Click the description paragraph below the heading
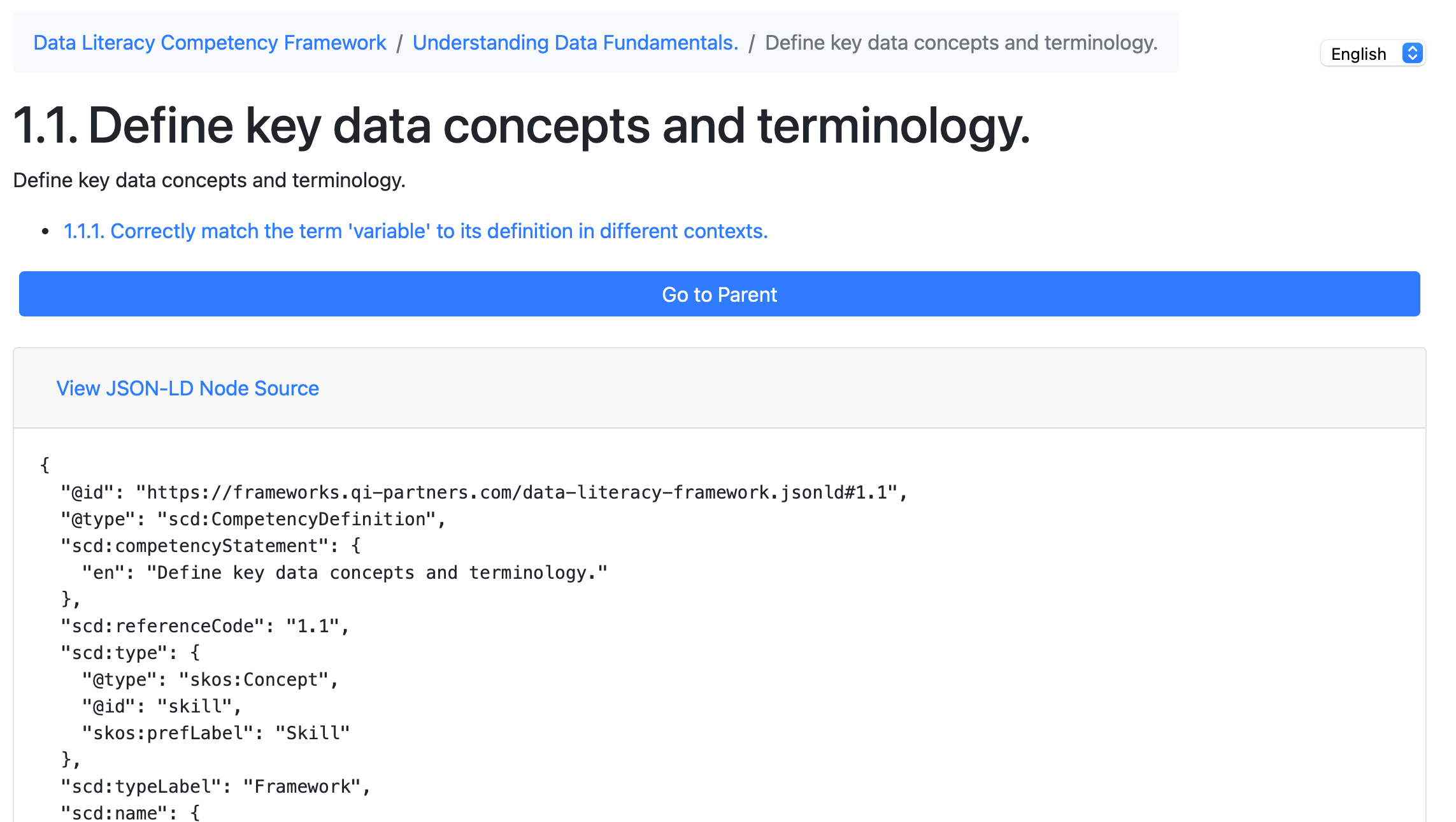This screenshot has width=1456, height=822. pyautogui.click(x=209, y=180)
